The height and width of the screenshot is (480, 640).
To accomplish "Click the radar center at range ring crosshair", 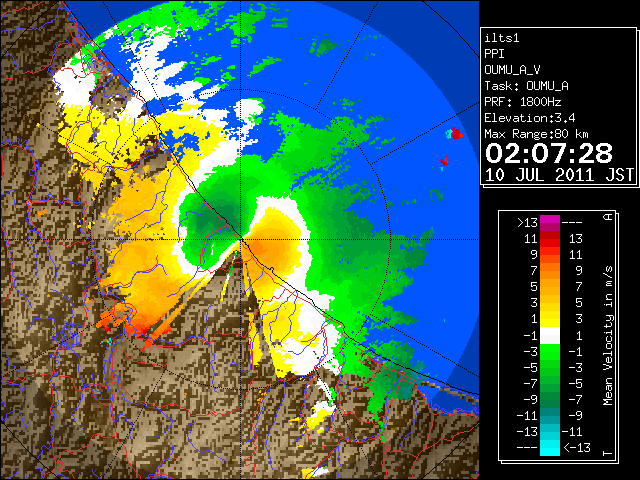I will pyautogui.click(x=240, y=239).
